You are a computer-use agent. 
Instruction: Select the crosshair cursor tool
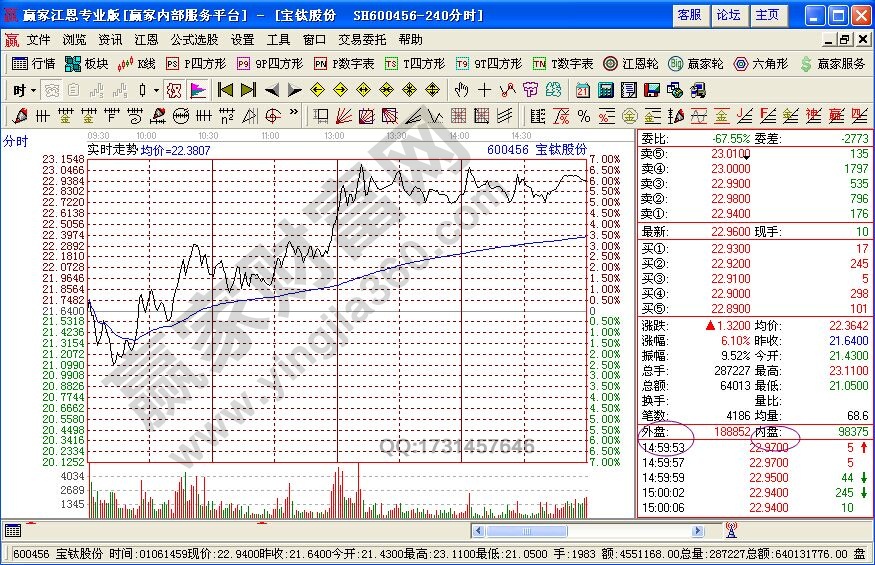click(485, 90)
